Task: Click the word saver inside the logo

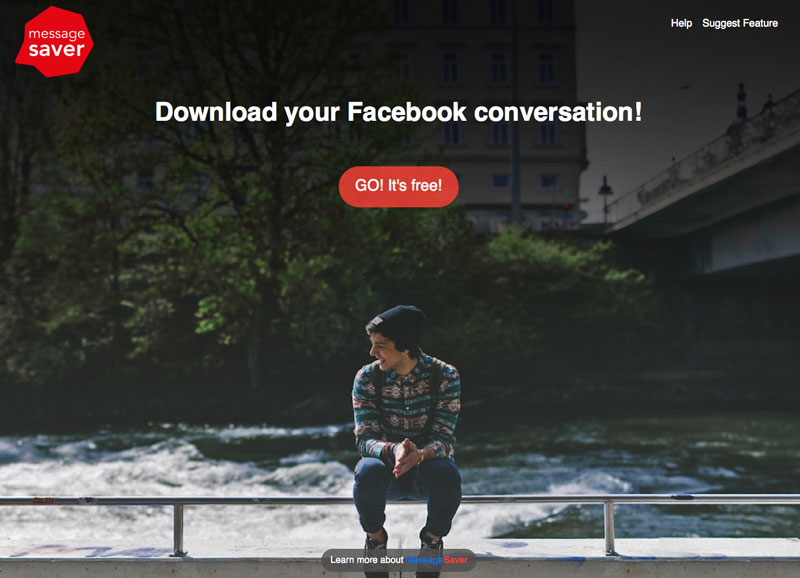Action: 56,50
